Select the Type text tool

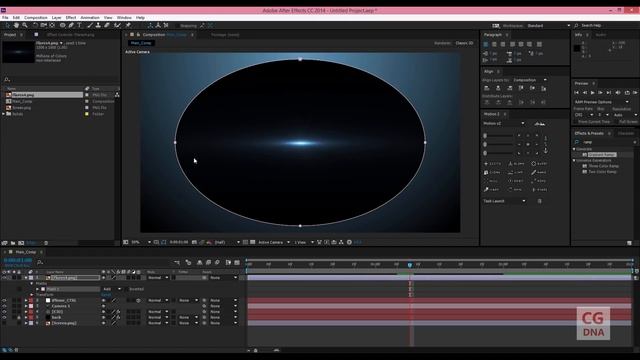[80, 25]
